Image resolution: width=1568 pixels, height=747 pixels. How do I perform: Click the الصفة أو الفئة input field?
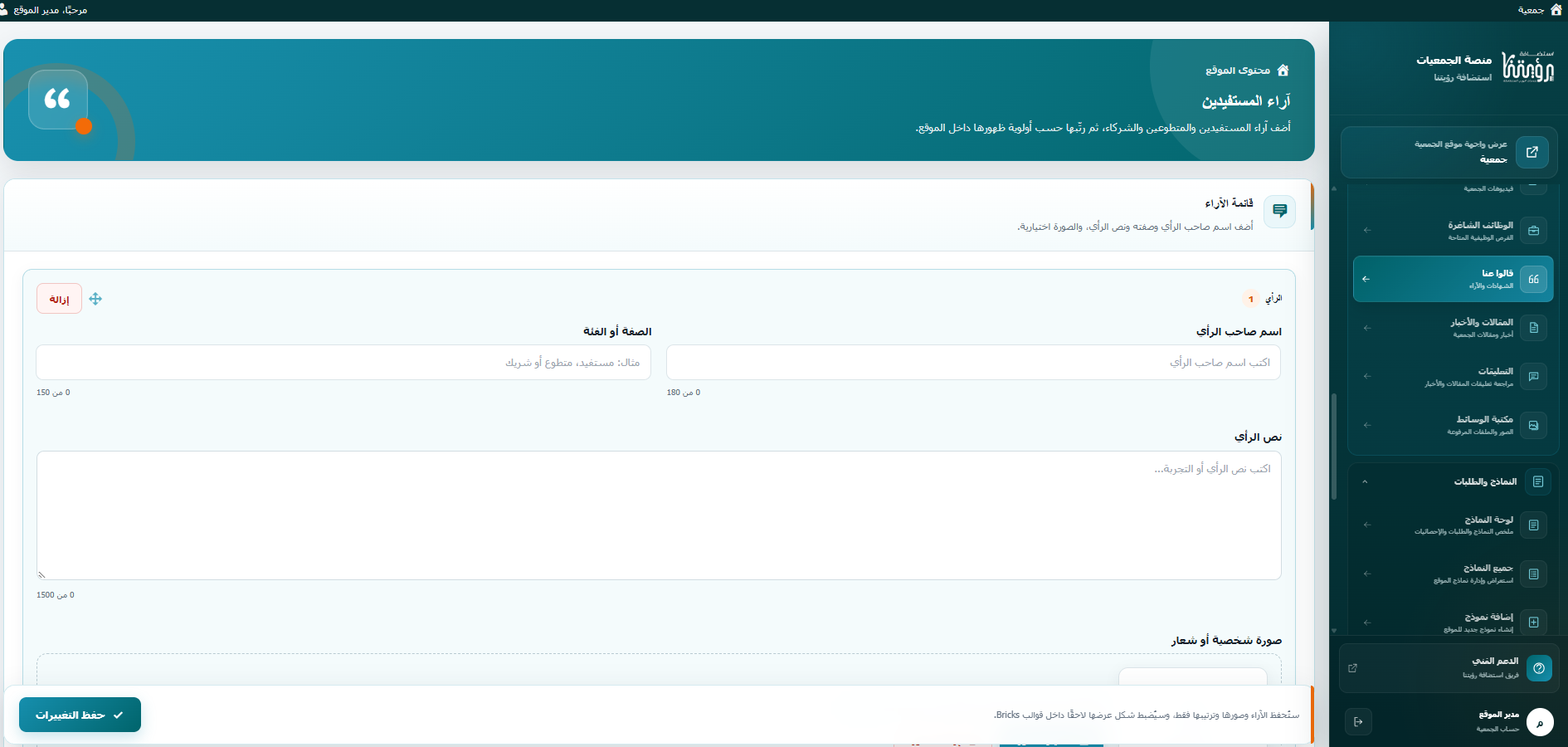pyautogui.click(x=343, y=363)
